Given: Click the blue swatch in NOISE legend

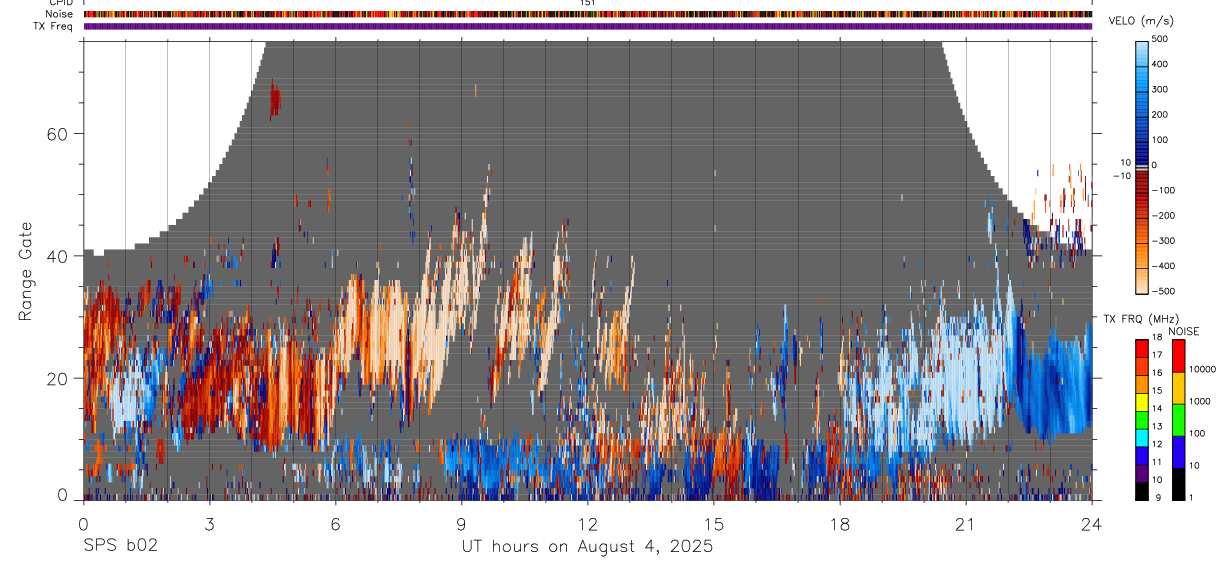Looking at the screenshot, I should pyautogui.click(x=1178, y=451).
